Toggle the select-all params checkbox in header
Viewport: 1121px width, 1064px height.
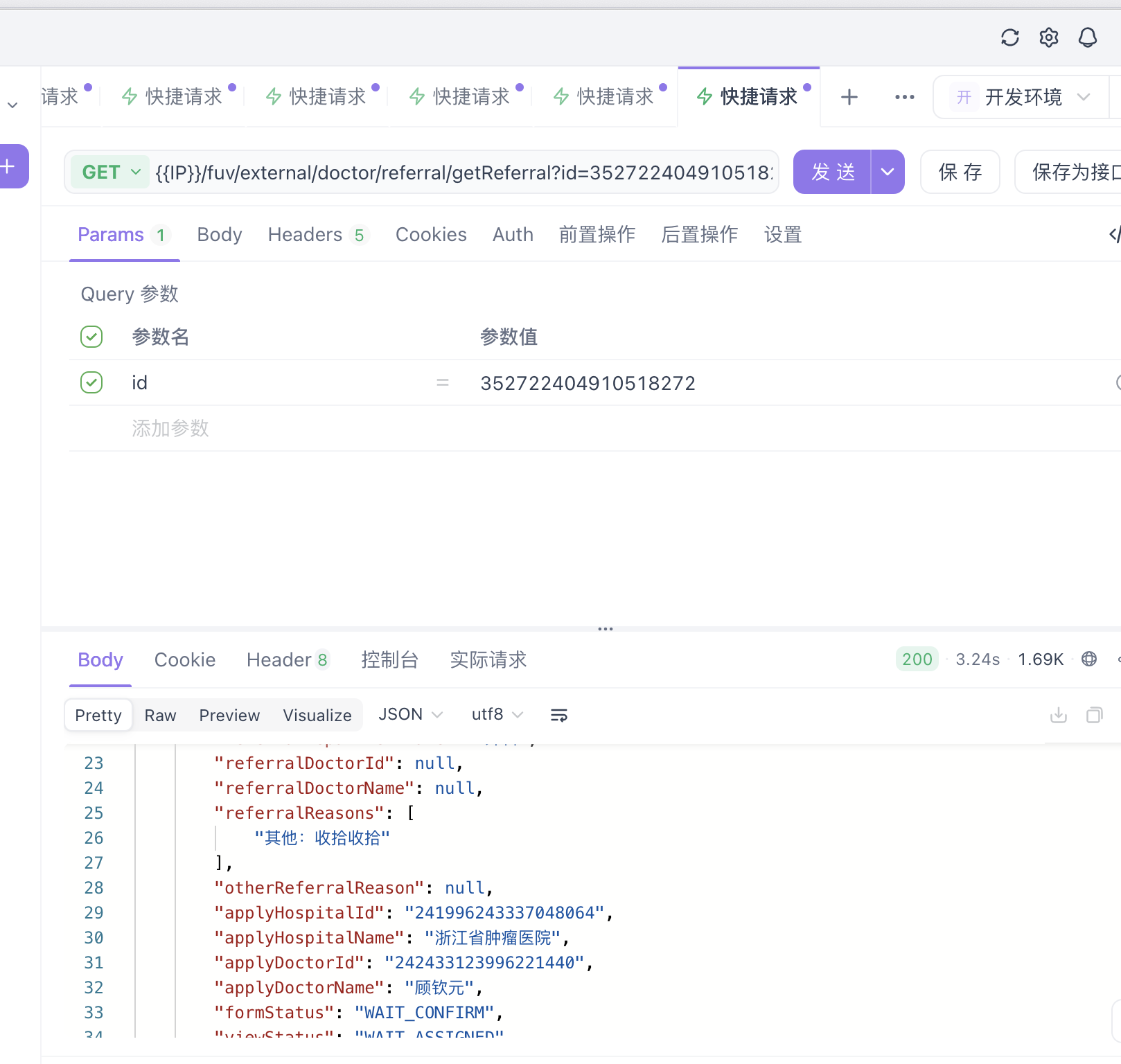click(x=91, y=337)
